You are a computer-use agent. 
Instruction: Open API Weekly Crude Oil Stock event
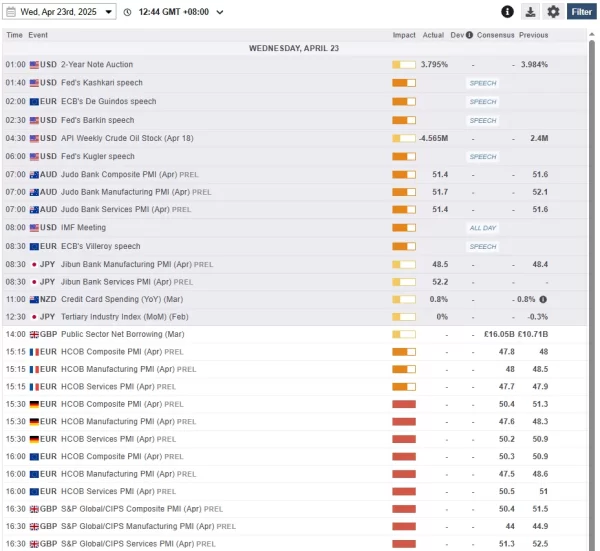(x=127, y=138)
